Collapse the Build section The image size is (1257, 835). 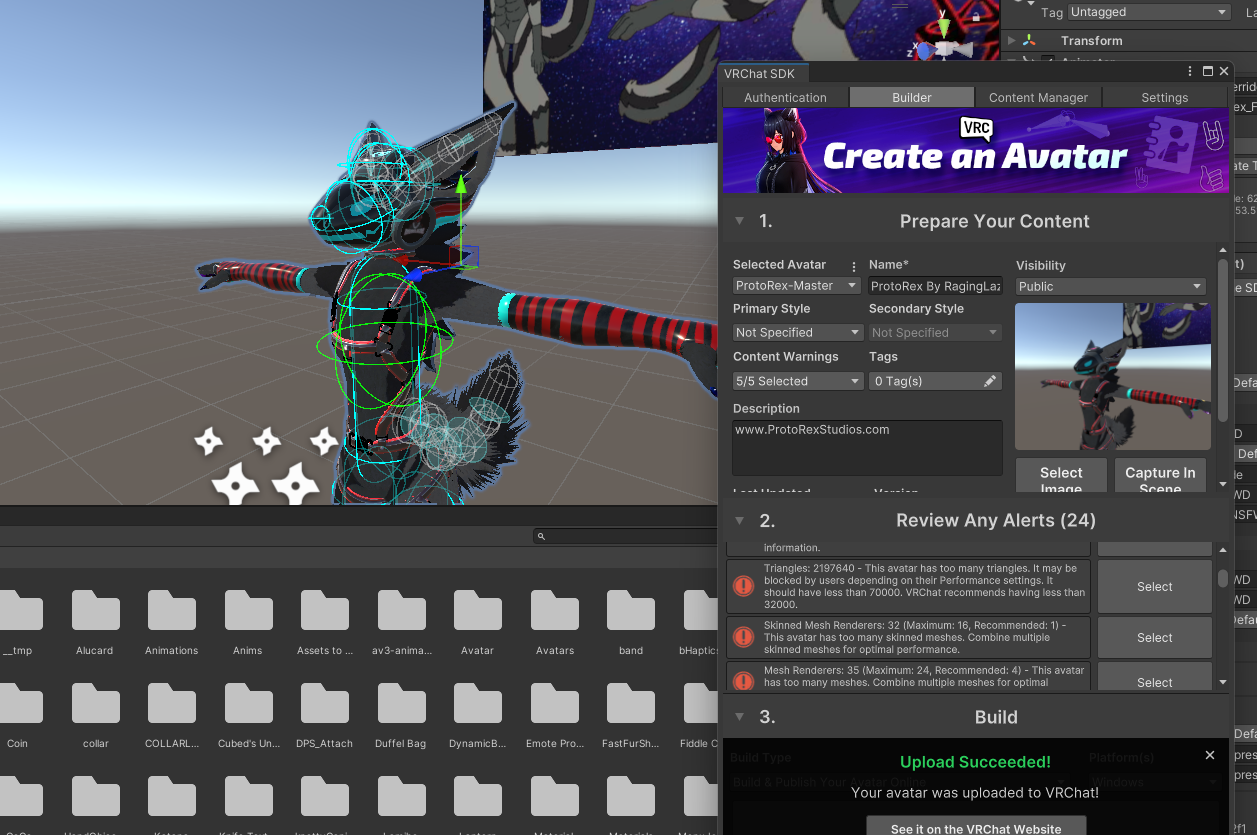(739, 717)
